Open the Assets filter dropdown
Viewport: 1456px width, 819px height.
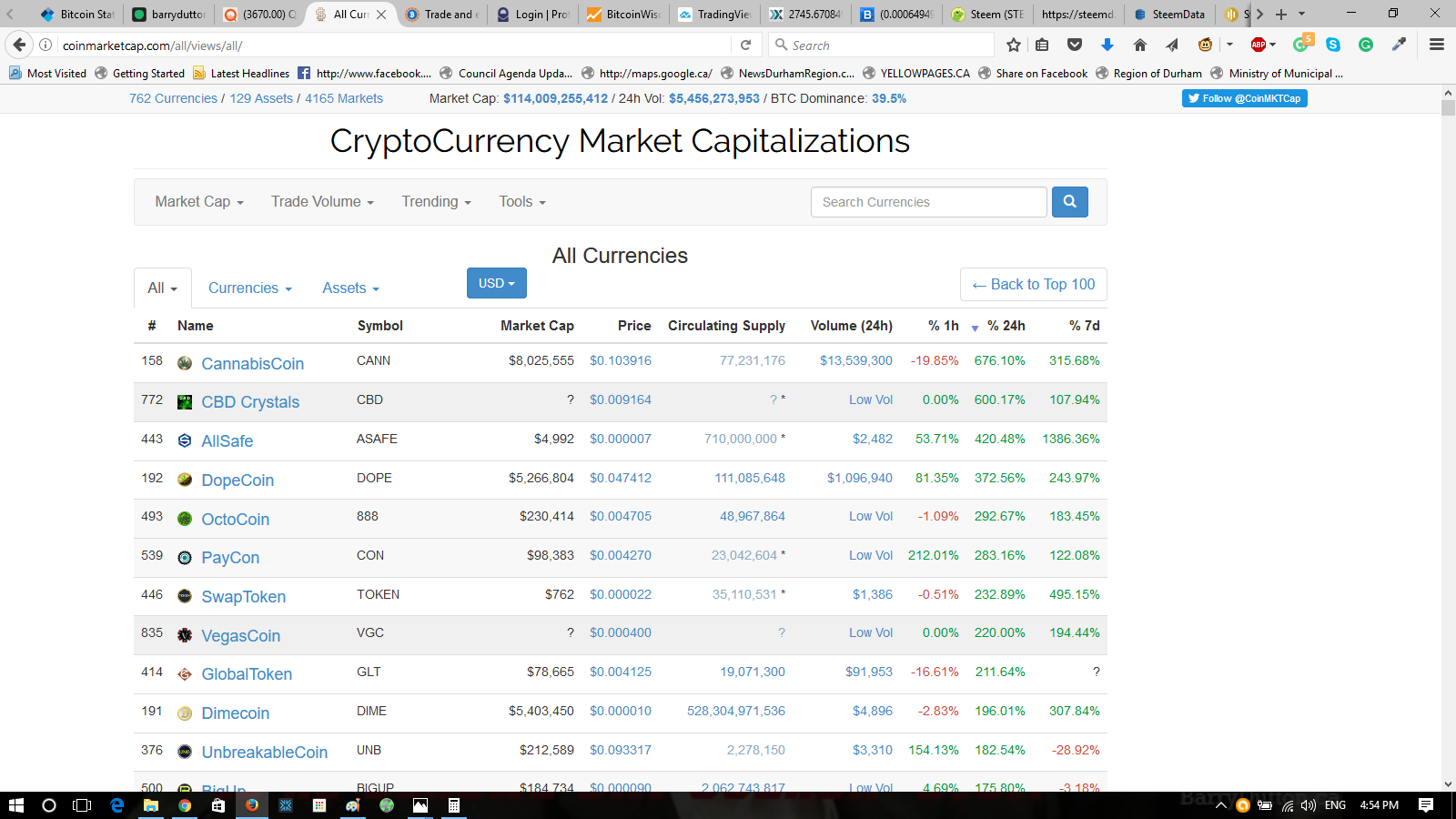[x=350, y=288]
